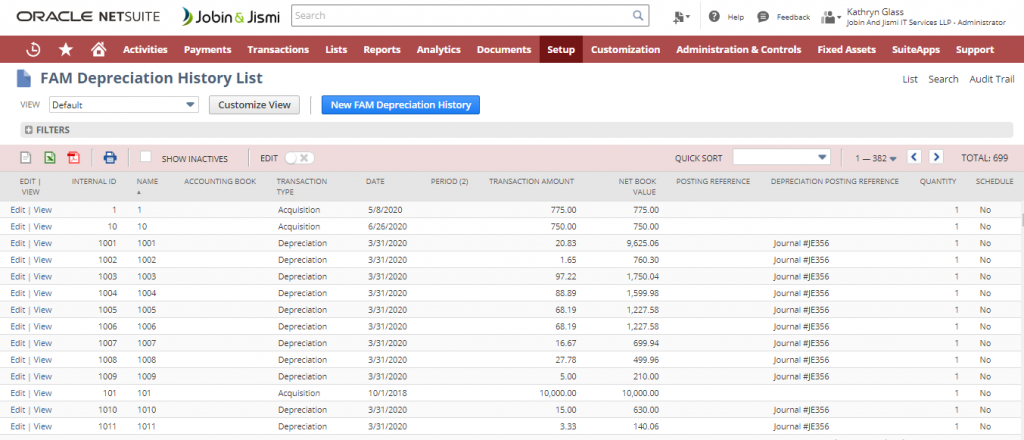The height and width of the screenshot is (440, 1024).
Task: Click into the global Search field
Action: (x=460, y=16)
